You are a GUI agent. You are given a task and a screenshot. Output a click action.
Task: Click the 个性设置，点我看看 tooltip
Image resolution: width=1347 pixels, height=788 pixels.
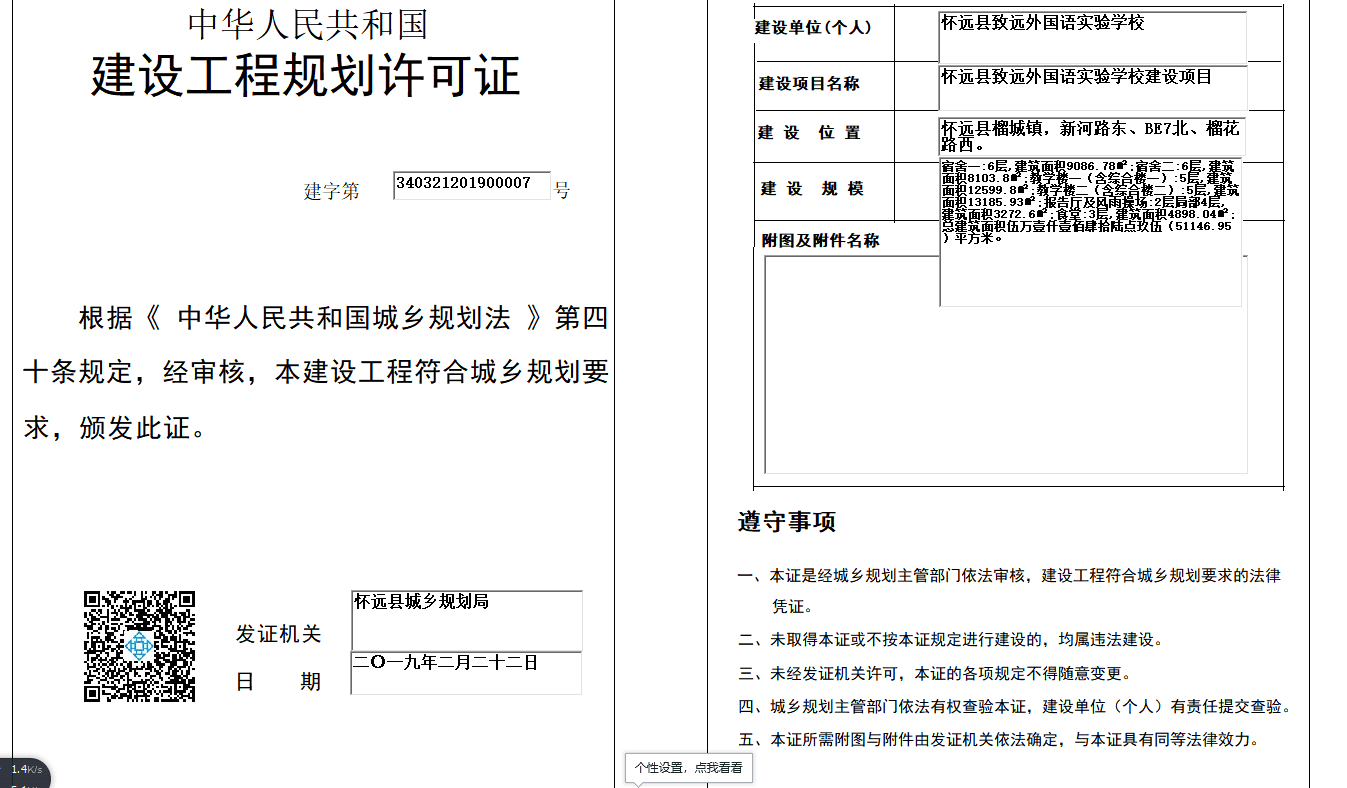click(689, 768)
